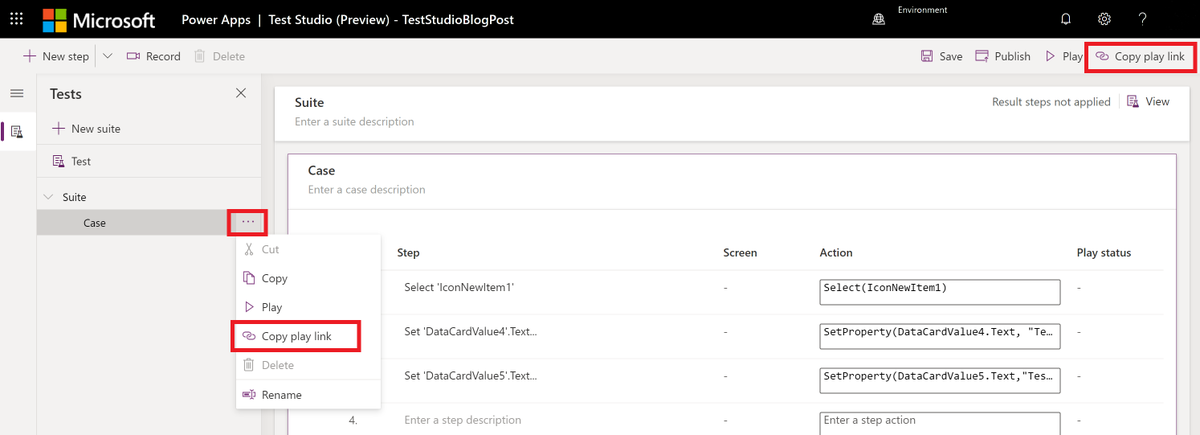Viewport: 1200px width, 435px height.
Task: Choose Play in the context menu
Action: 271,308
